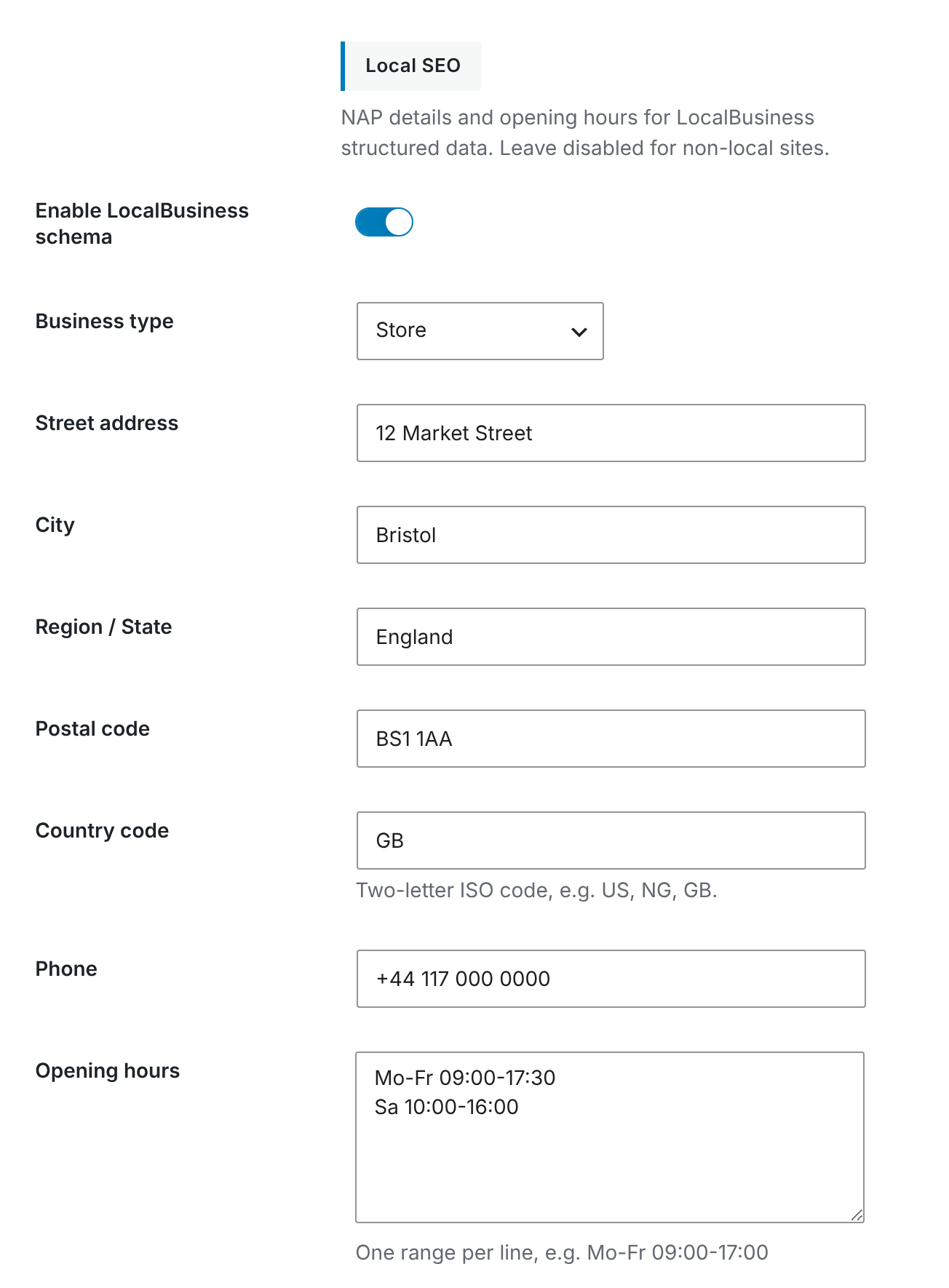
Task: Click the 'Street address' label
Action: click(107, 423)
